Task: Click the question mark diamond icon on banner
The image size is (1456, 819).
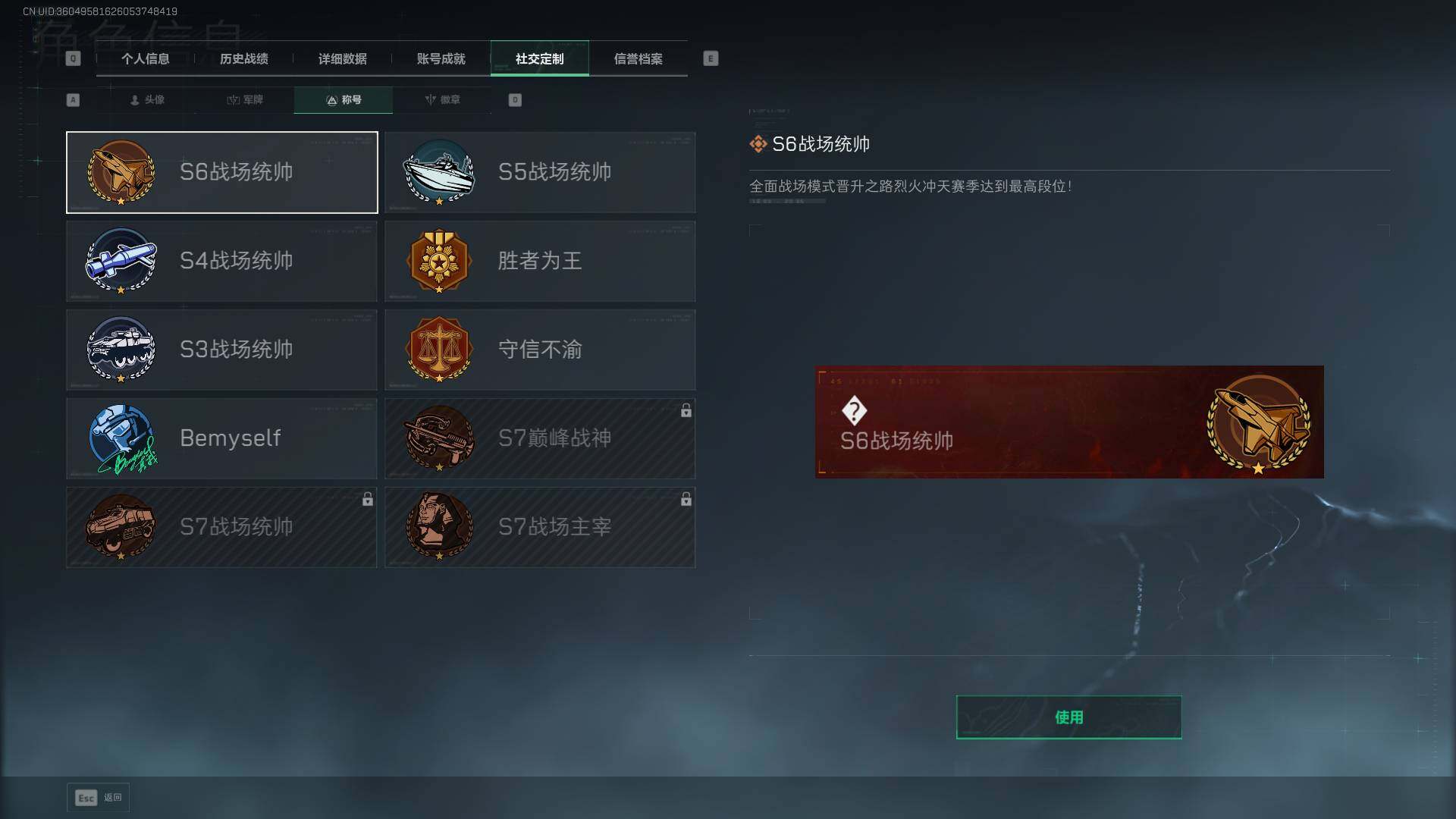Action: [x=855, y=411]
